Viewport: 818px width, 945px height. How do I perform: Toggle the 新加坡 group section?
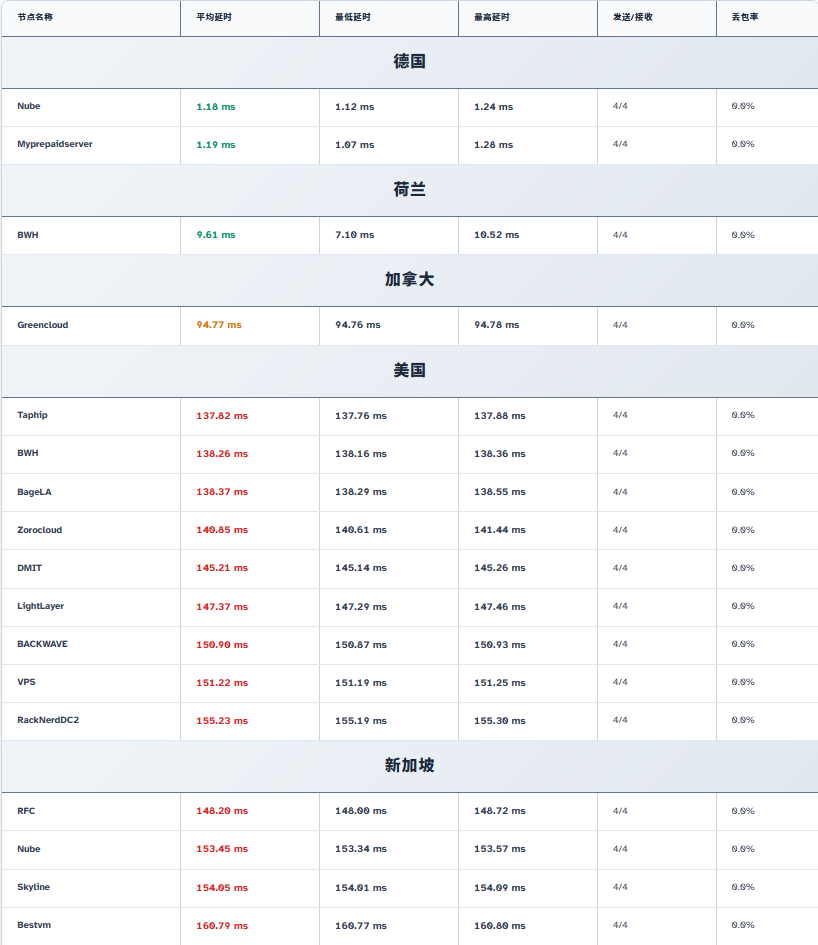pos(409,766)
